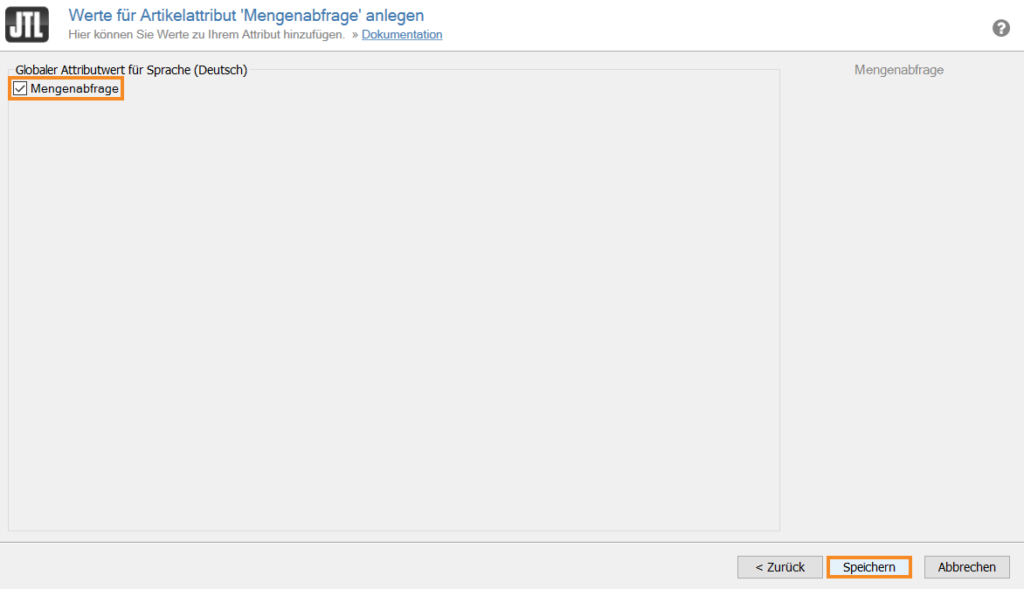Viewport: 1024px width, 589px height.
Task: Click the word 'Deutsch' in the group title
Action: pos(220,70)
